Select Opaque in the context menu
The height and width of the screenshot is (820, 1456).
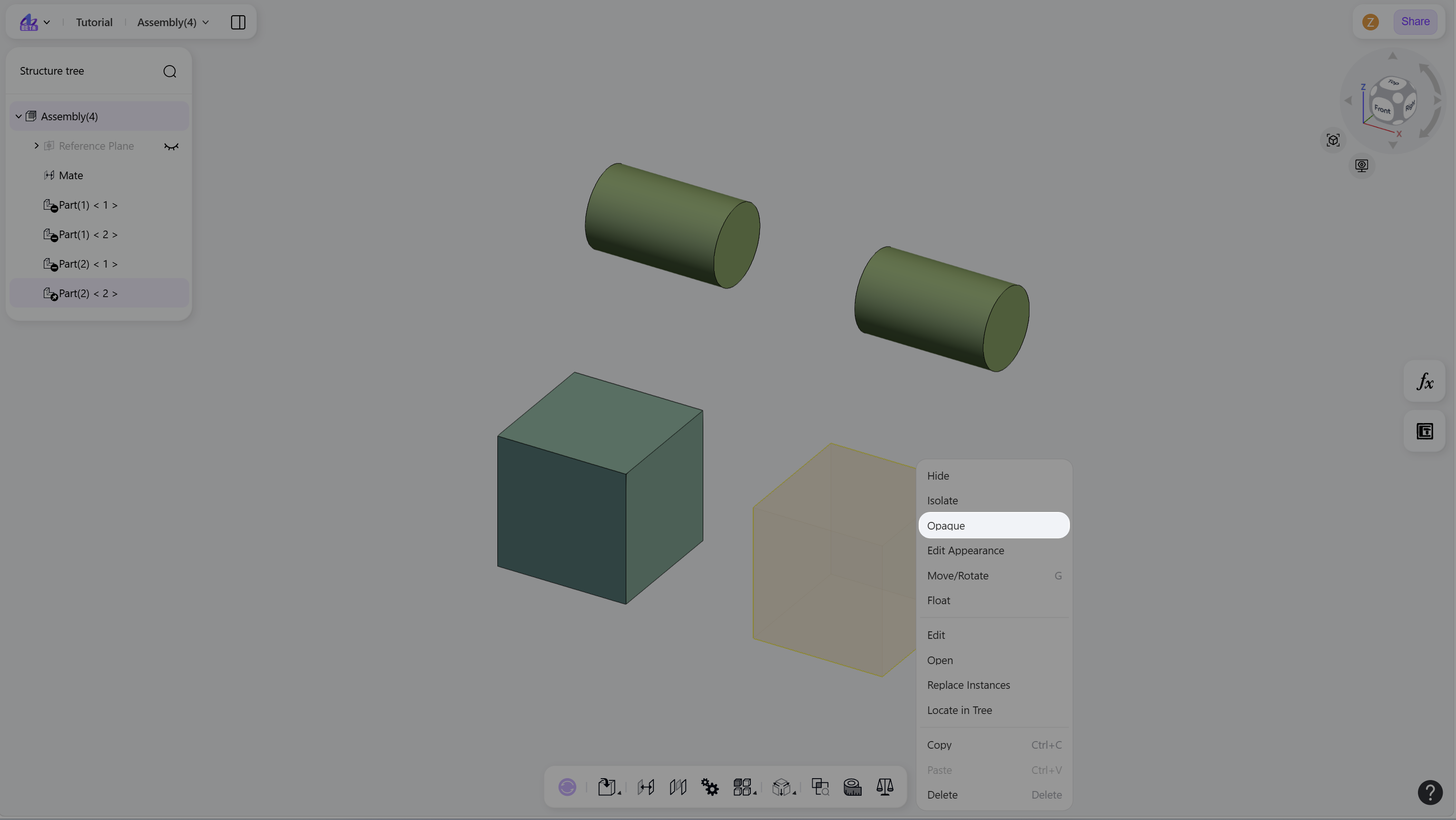click(994, 526)
